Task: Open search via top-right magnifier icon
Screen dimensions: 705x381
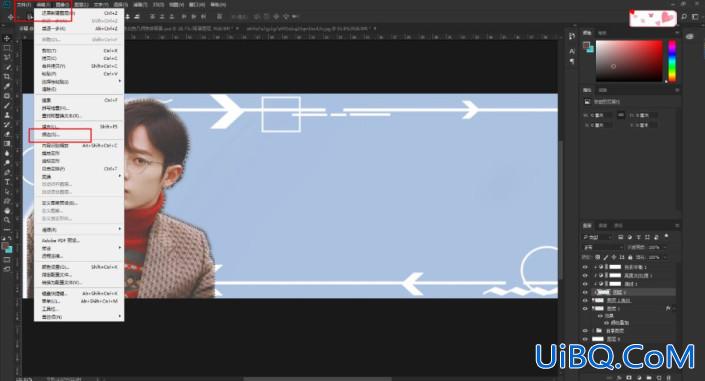Action: click(684, 17)
